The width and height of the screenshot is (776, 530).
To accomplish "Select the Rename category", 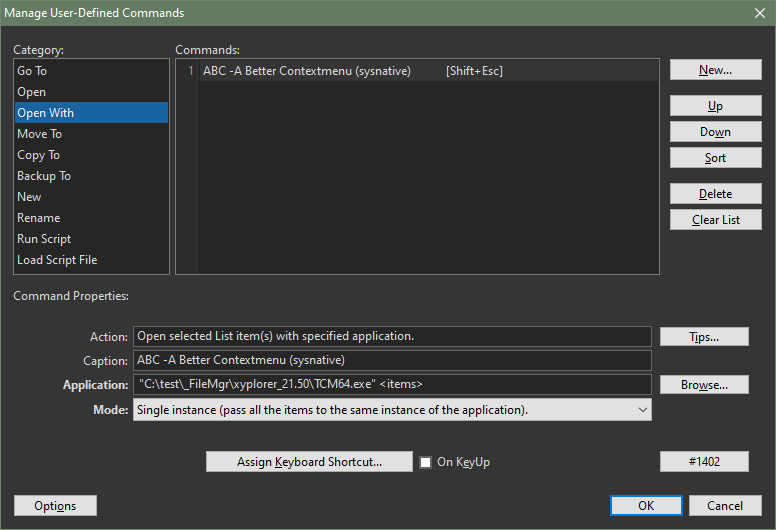I will (x=91, y=218).
